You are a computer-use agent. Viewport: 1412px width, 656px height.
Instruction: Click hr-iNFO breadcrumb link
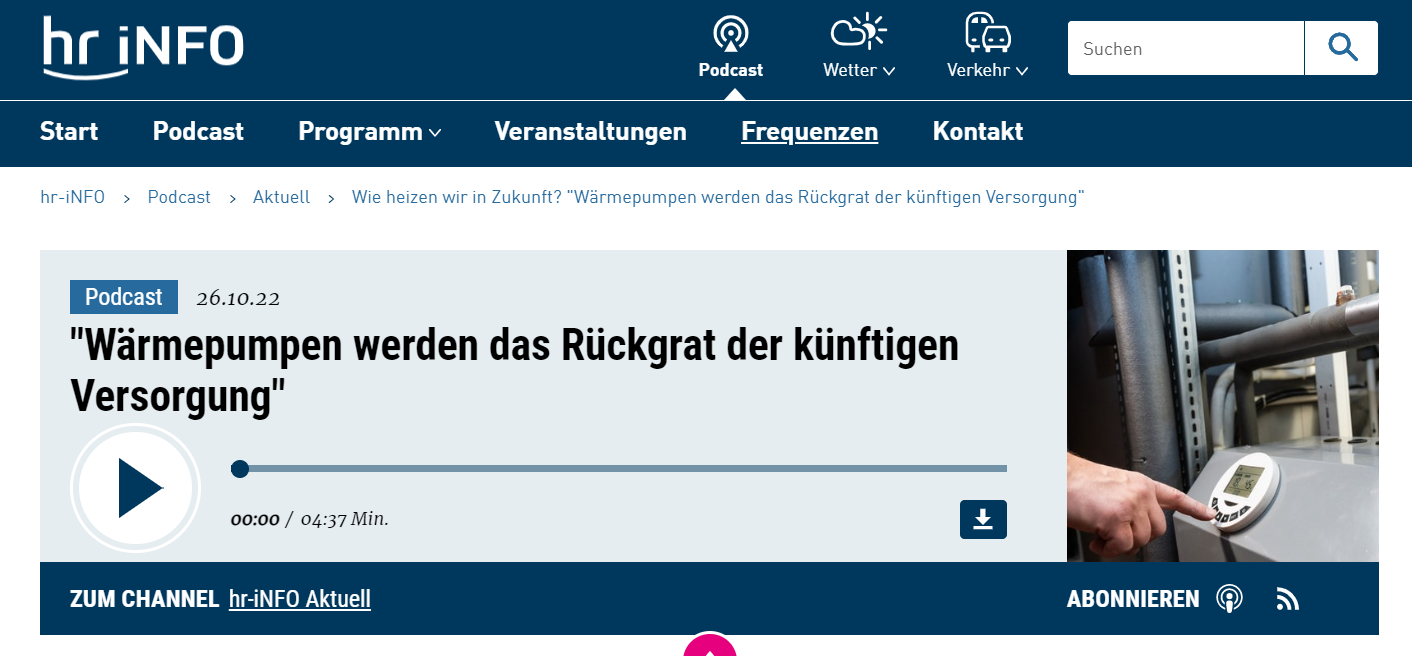[x=72, y=197]
